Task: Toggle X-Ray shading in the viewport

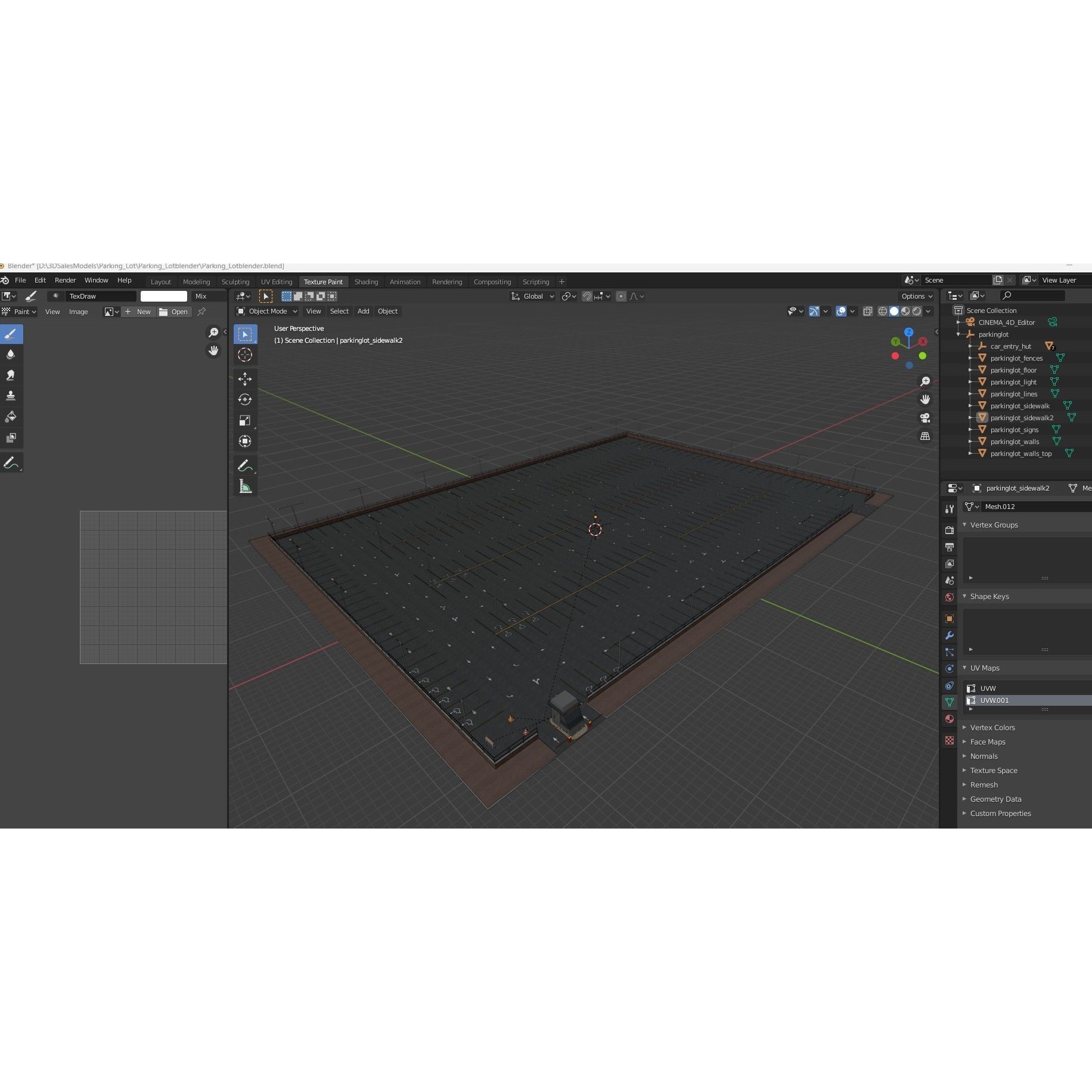Action: [x=867, y=311]
